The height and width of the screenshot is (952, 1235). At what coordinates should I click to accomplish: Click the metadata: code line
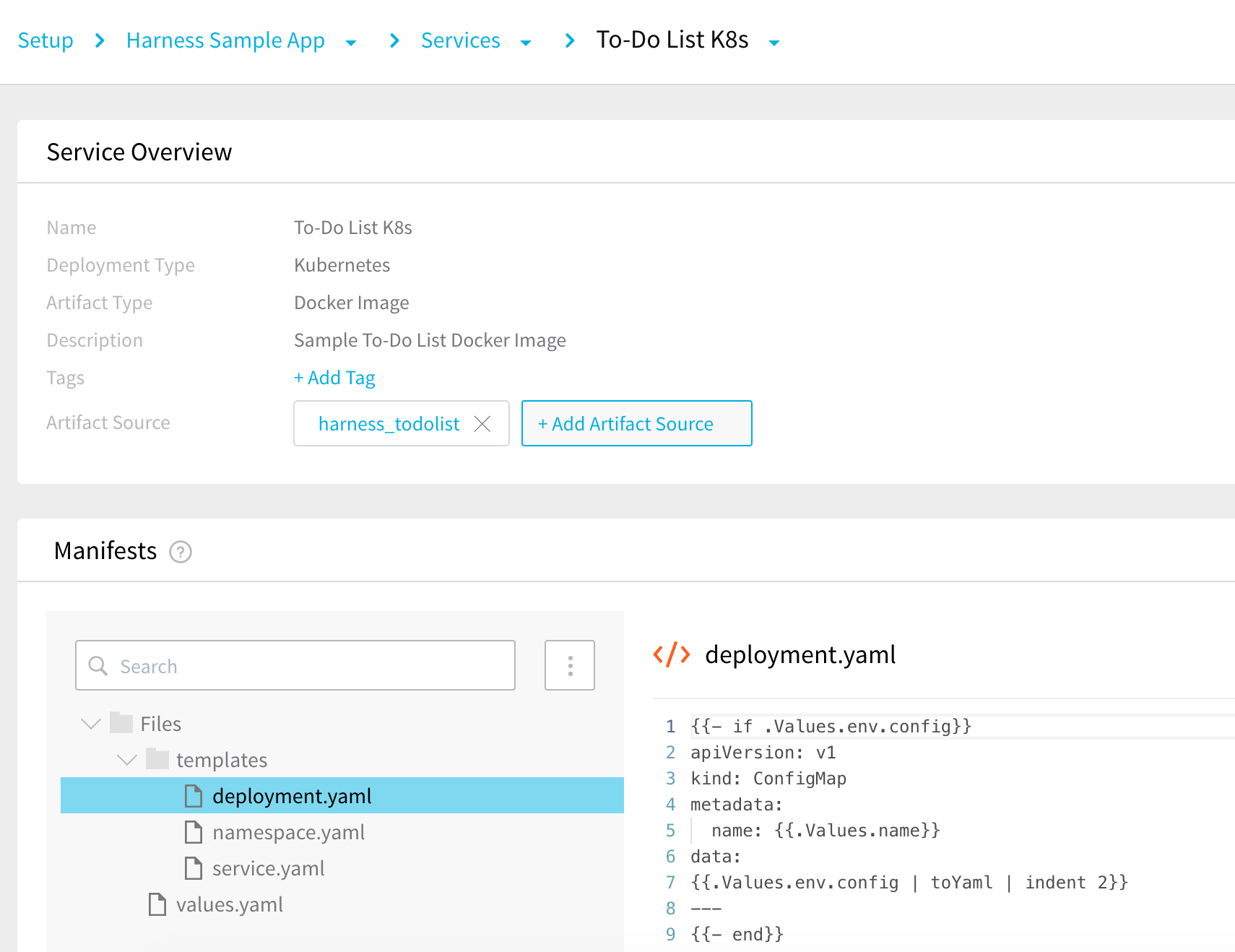click(737, 805)
